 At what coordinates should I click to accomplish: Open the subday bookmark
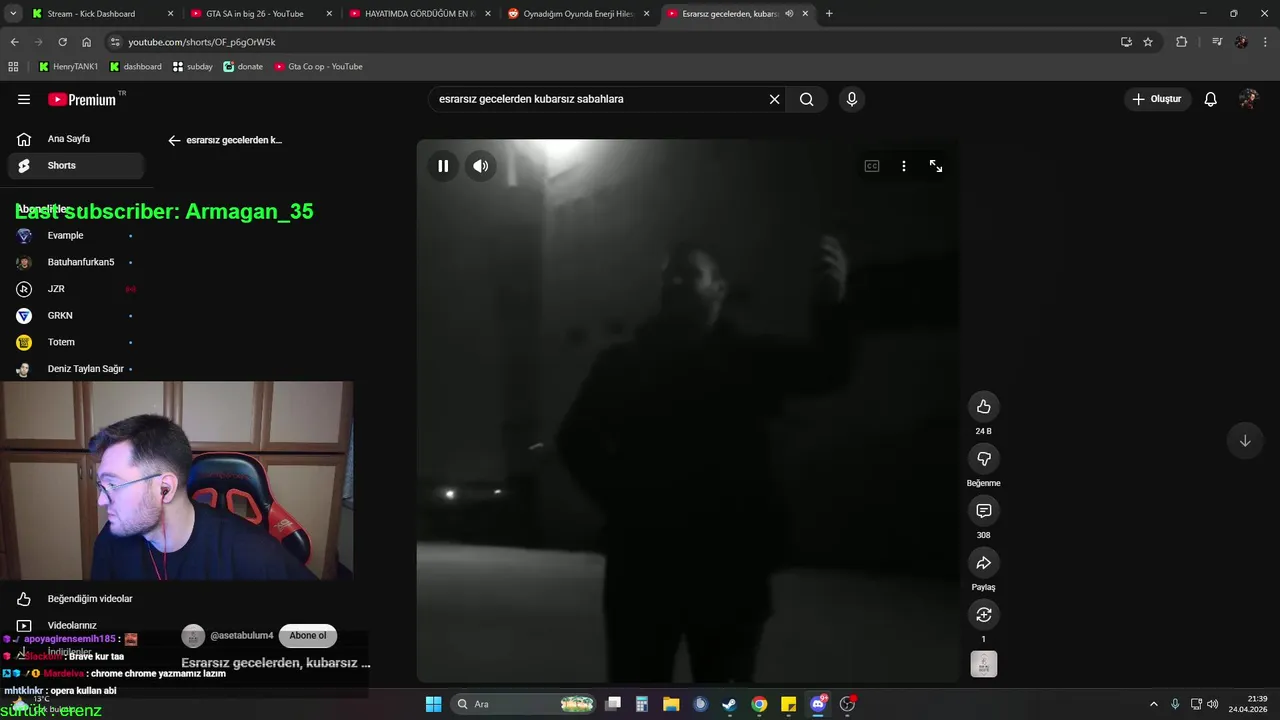193,67
